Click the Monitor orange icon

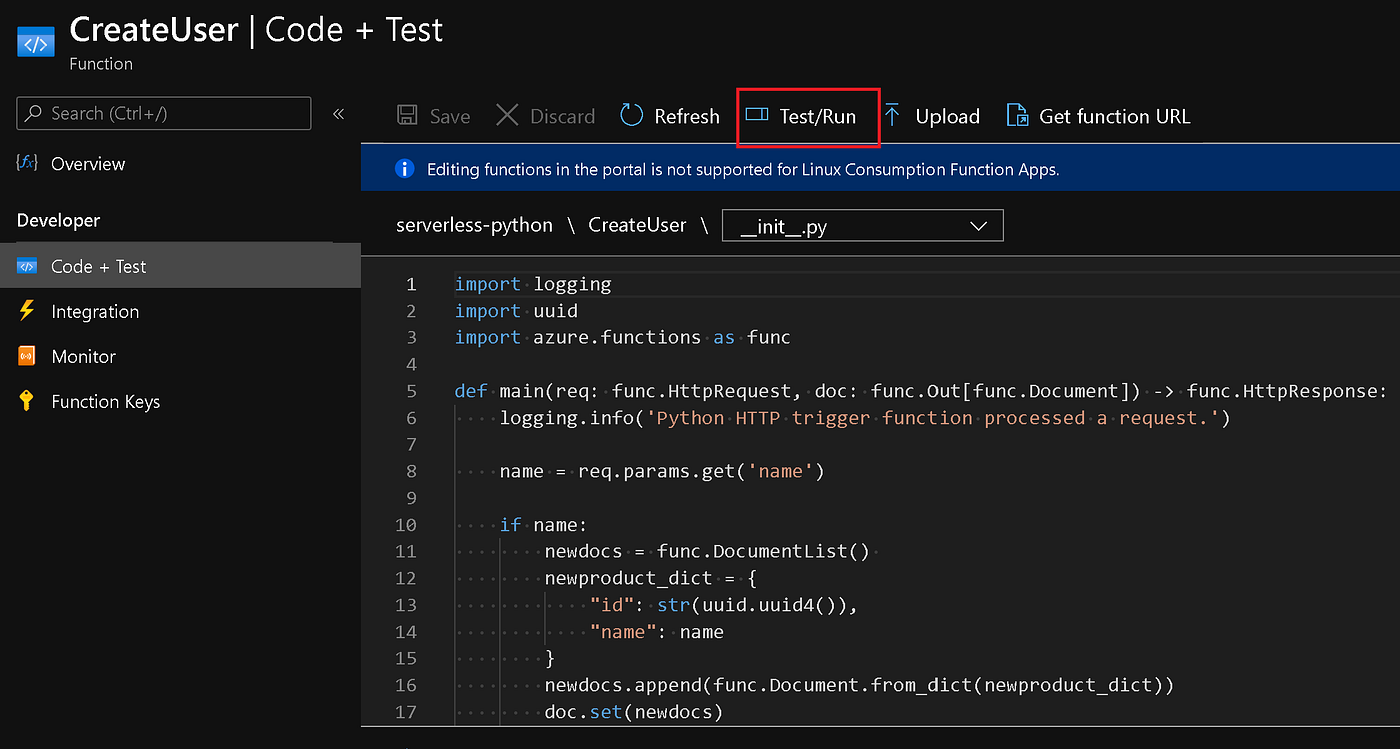click(x=27, y=356)
